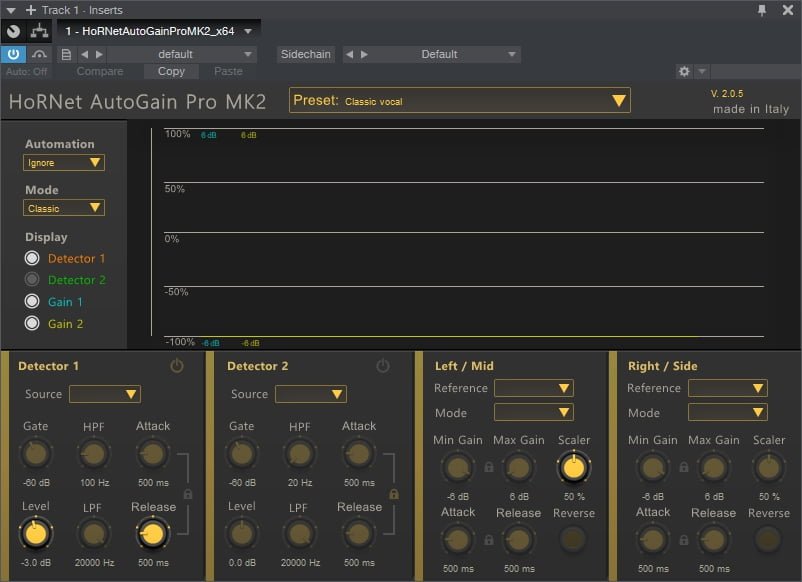Open Detector 1 Source dropdown
The height and width of the screenshot is (582, 802).
coord(105,394)
